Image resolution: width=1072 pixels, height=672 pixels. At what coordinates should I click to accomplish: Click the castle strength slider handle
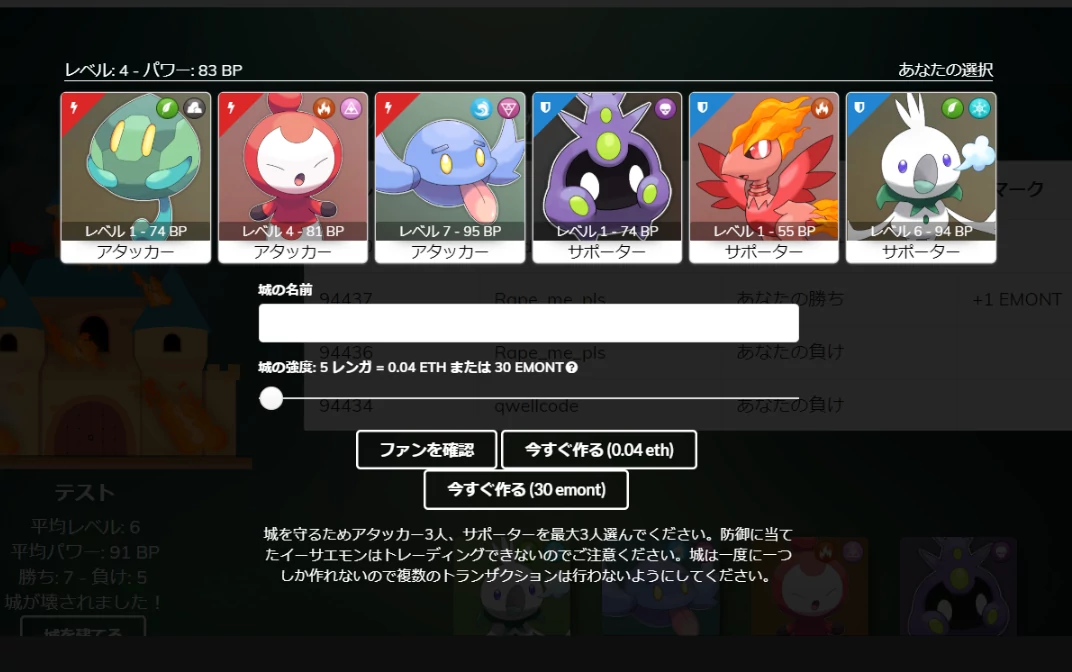(x=271, y=398)
